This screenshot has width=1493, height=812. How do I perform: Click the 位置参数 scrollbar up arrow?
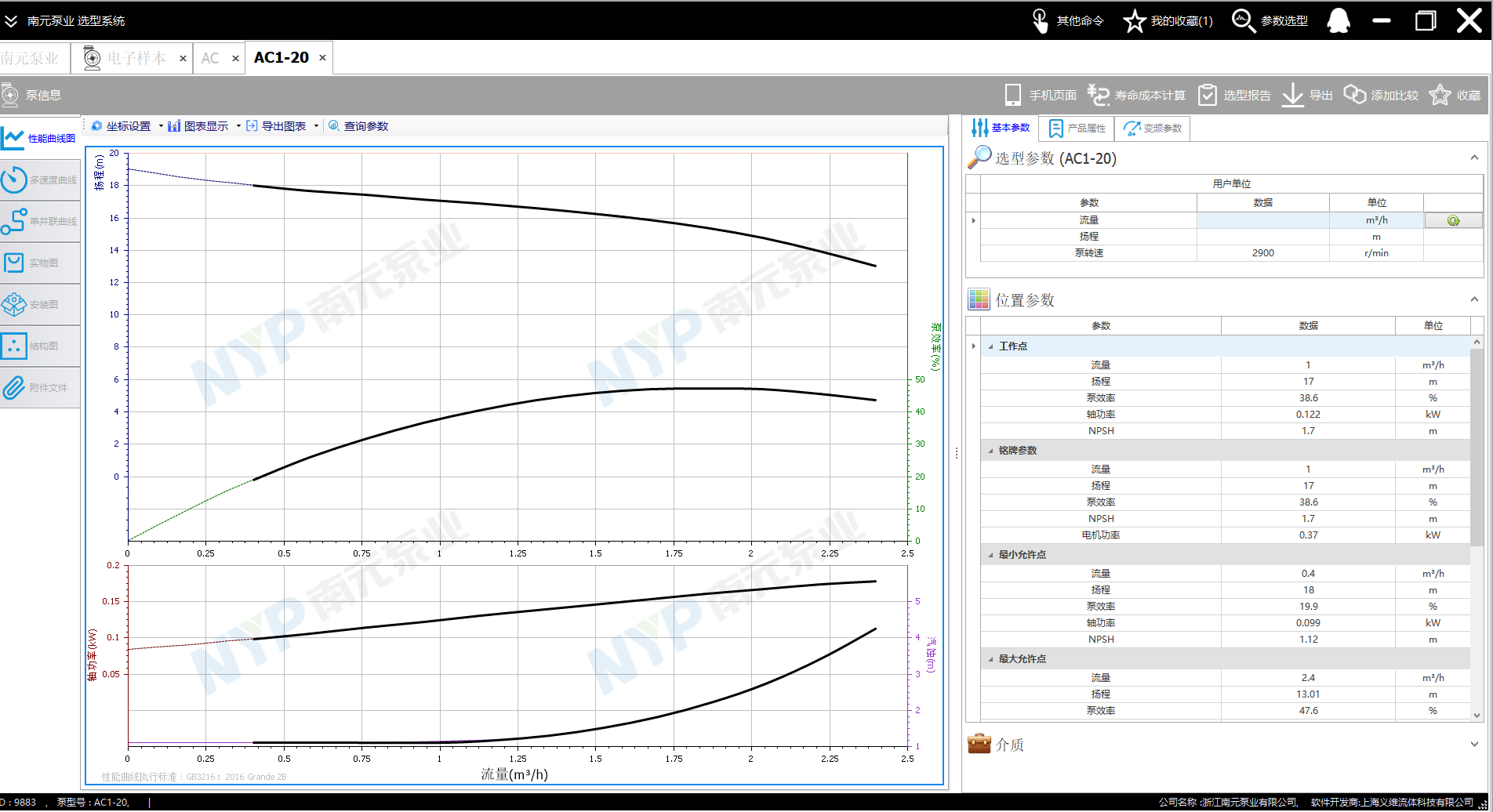(x=1477, y=342)
